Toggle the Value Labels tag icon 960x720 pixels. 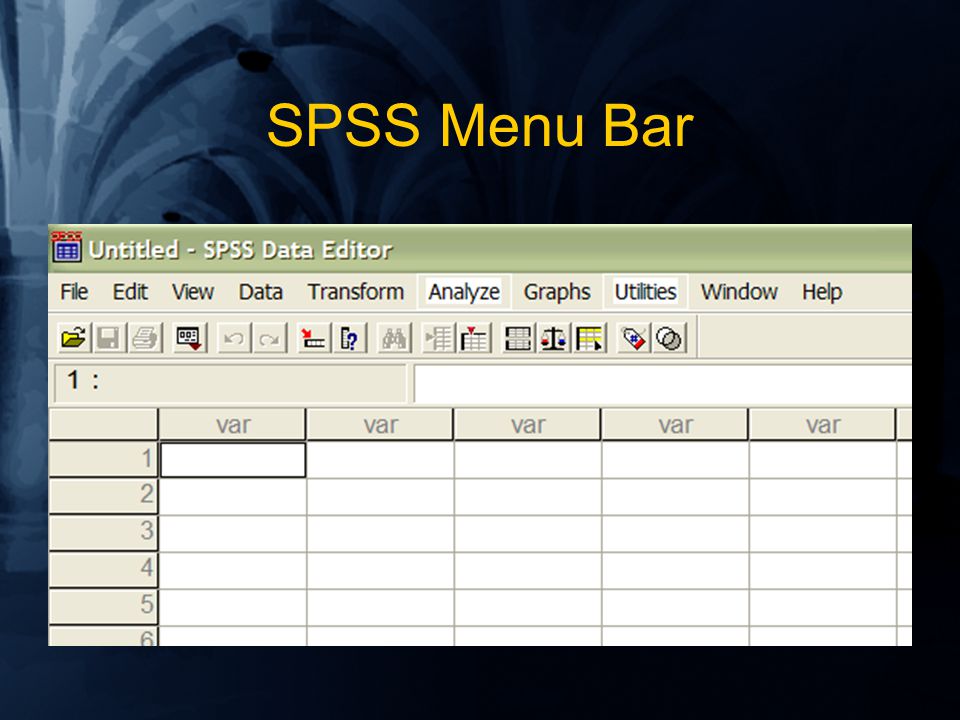634,338
